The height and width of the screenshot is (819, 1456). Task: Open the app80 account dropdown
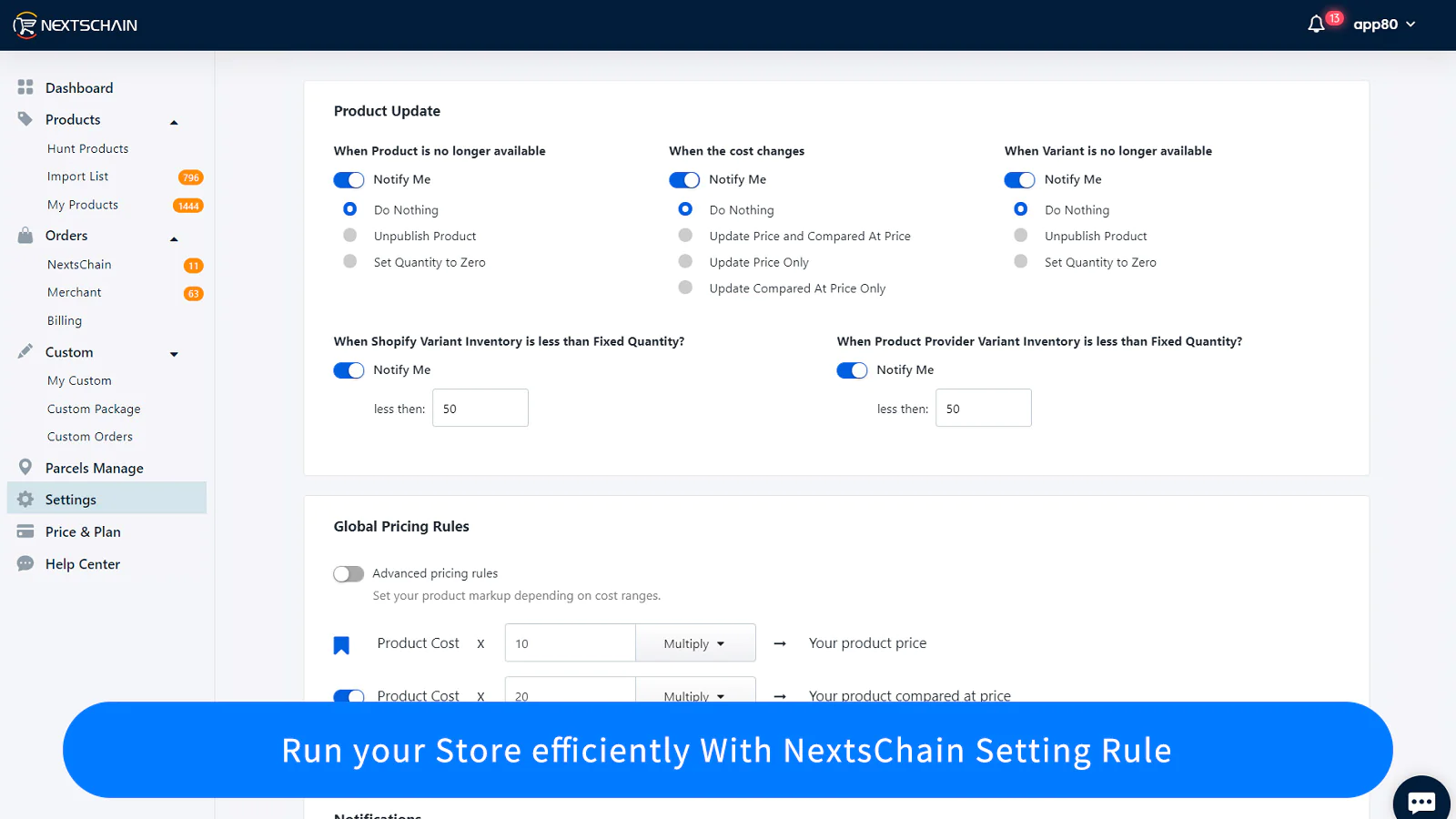coord(1384,25)
